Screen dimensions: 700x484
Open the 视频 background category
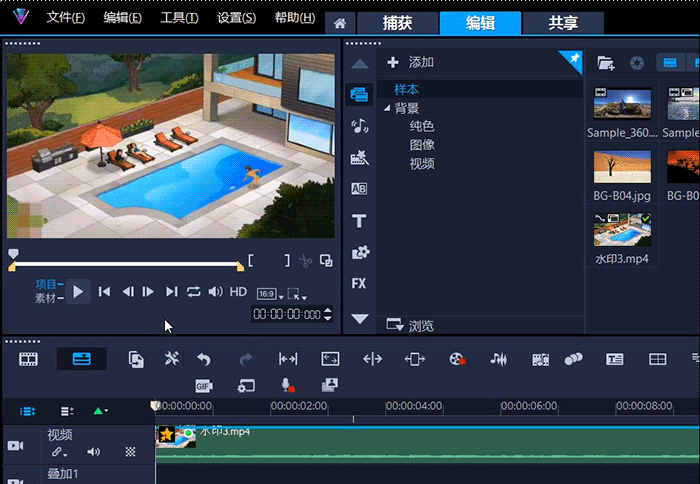422,164
